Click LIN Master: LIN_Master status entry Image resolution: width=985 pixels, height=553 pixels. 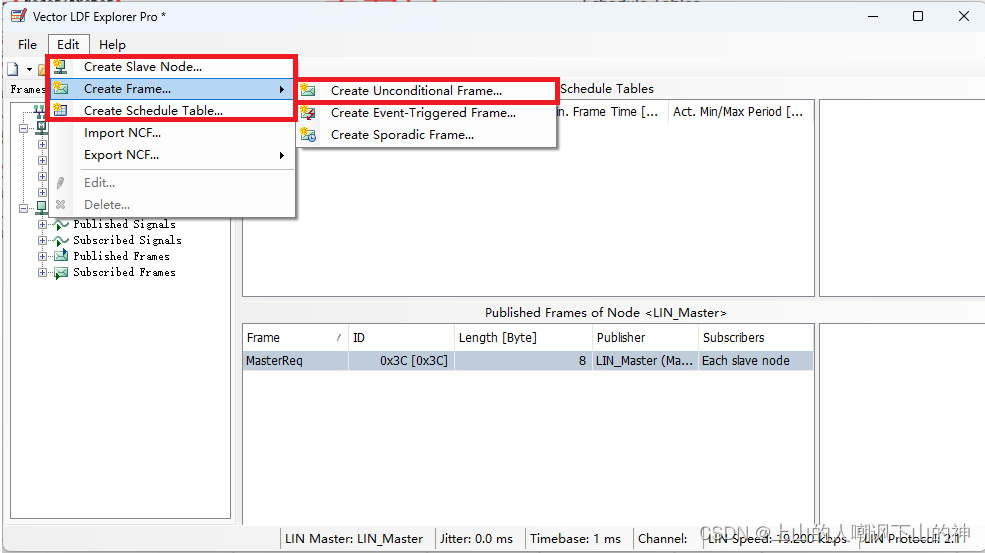[354, 539]
